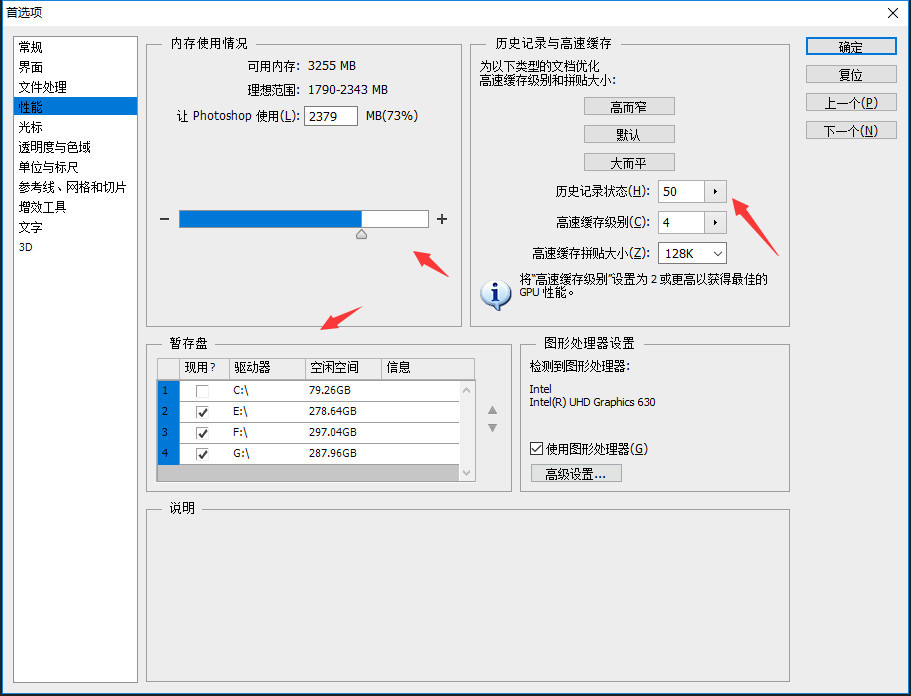Select 光标 preferences category
Viewport: 911px width, 696px height.
coord(76,127)
